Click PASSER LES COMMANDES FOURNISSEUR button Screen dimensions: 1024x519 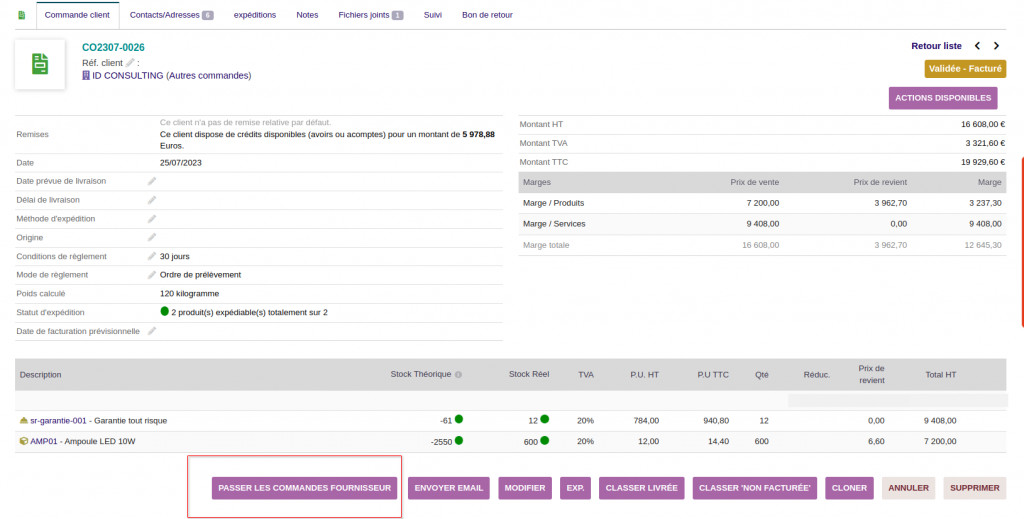click(x=304, y=488)
